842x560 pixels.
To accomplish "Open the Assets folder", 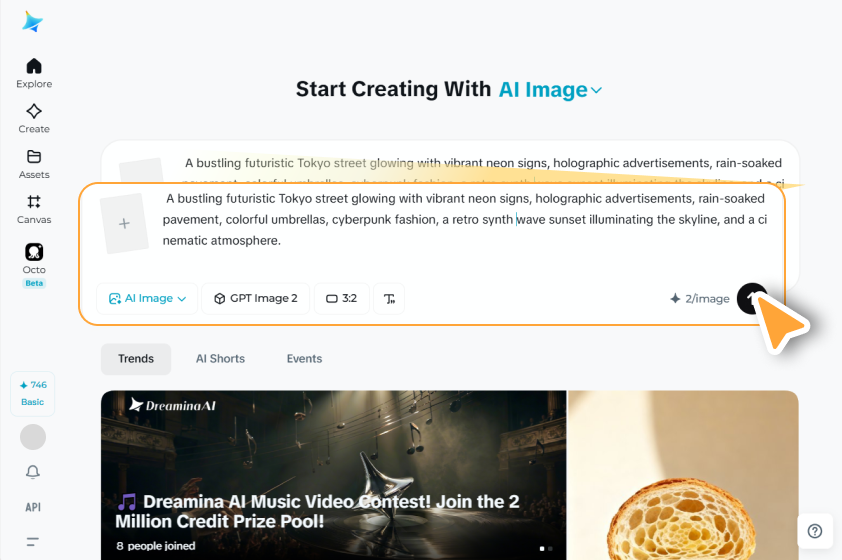I will point(34,164).
